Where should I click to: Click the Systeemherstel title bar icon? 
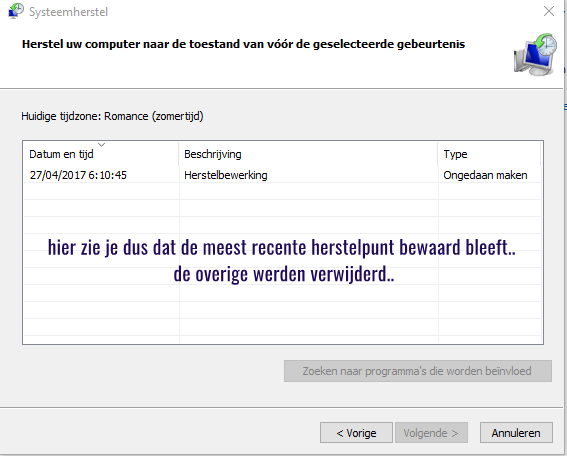click(16, 11)
